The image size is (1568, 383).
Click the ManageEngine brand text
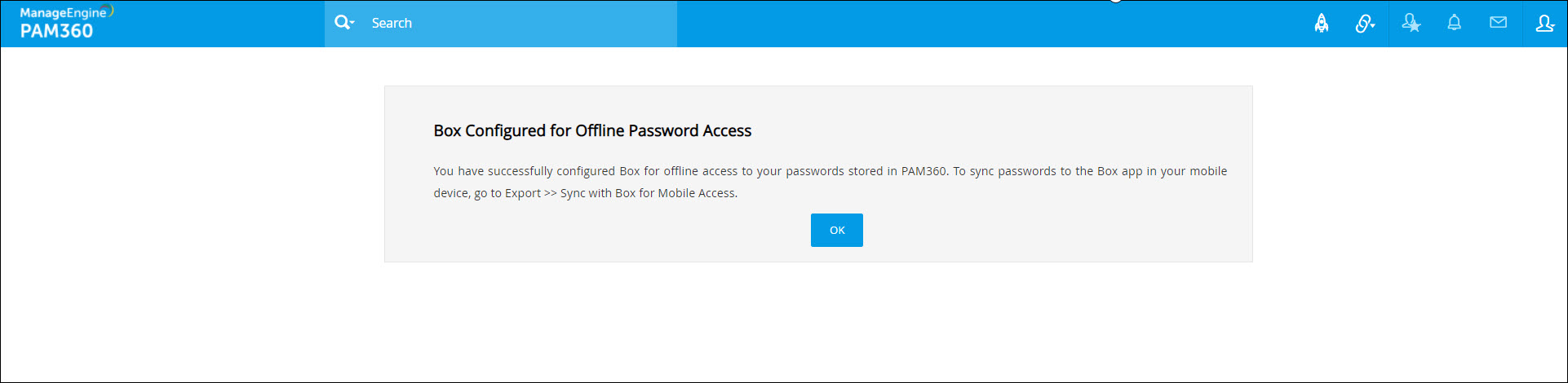pyautogui.click(x=62, y=13)
